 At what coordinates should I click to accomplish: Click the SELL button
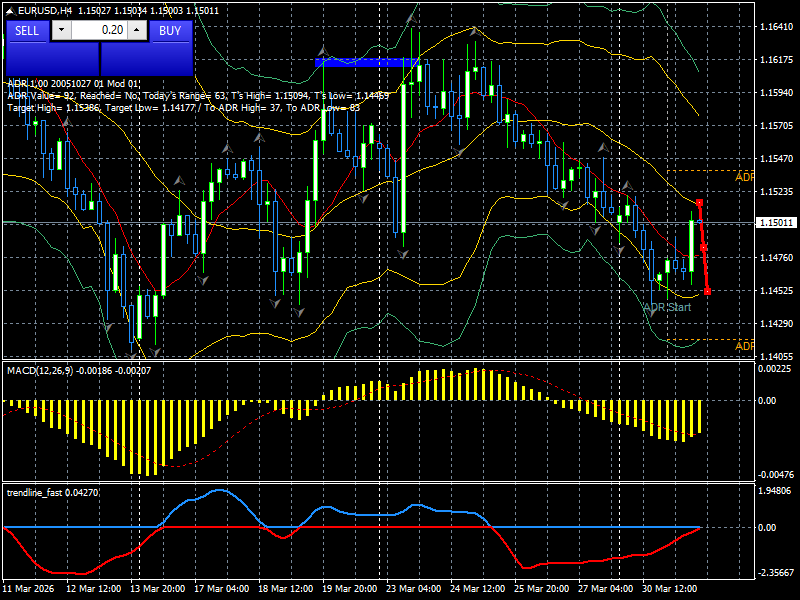28,31
